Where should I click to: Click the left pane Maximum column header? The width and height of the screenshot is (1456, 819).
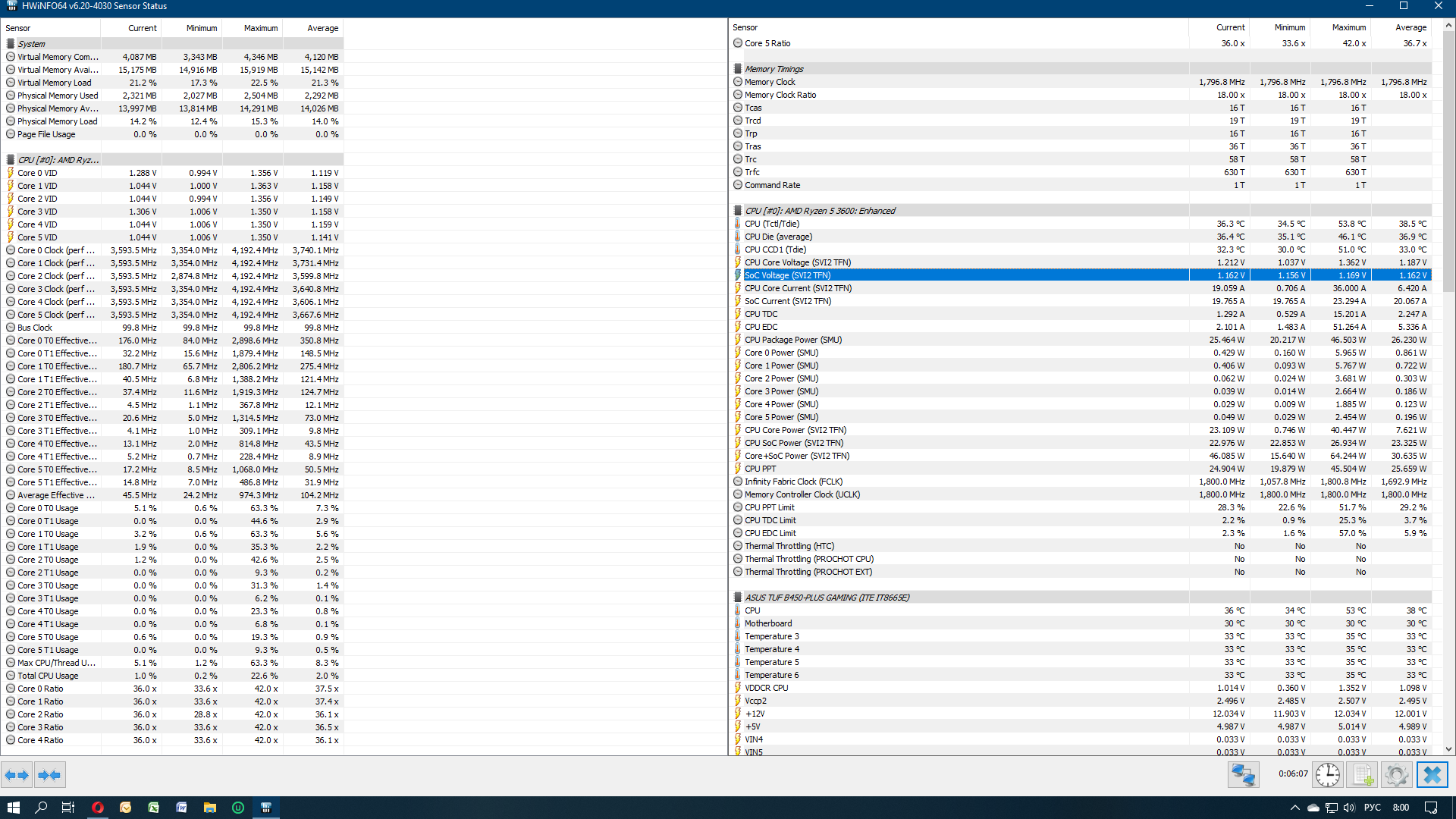pyautogui.click(x=260, y=28)
